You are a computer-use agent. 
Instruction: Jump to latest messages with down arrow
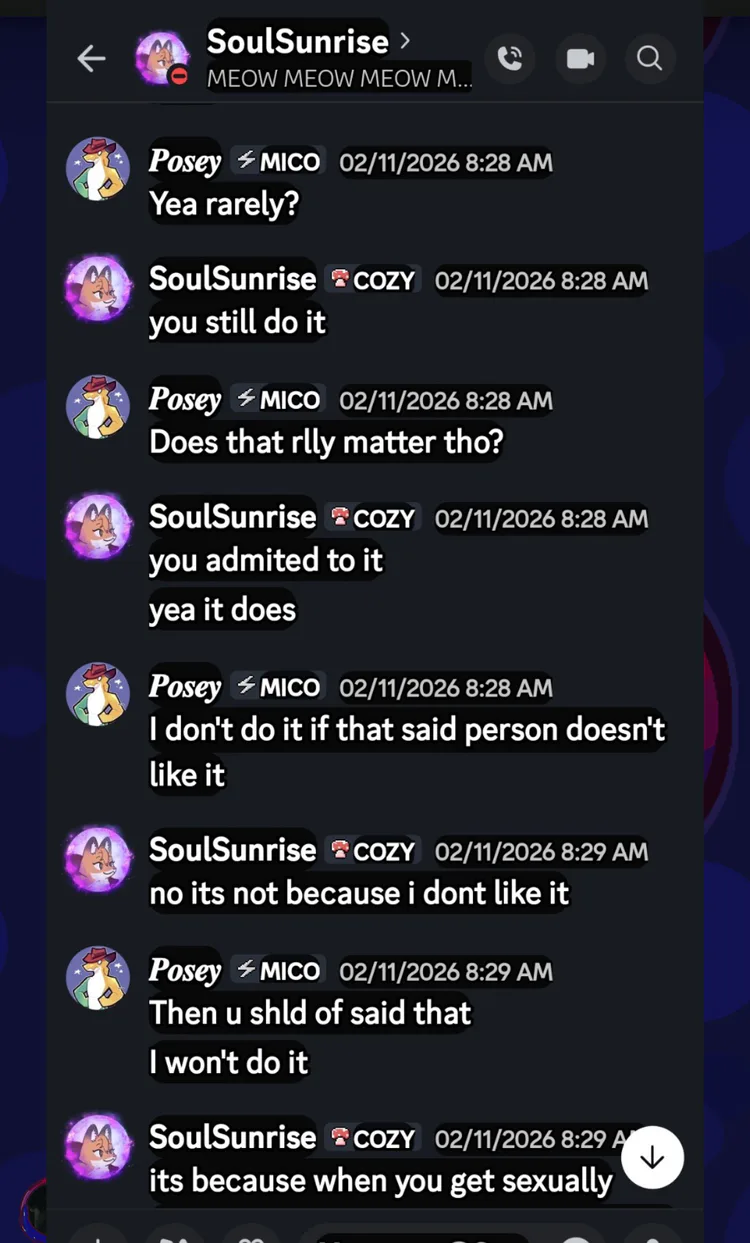click(x=652, y=1157)
